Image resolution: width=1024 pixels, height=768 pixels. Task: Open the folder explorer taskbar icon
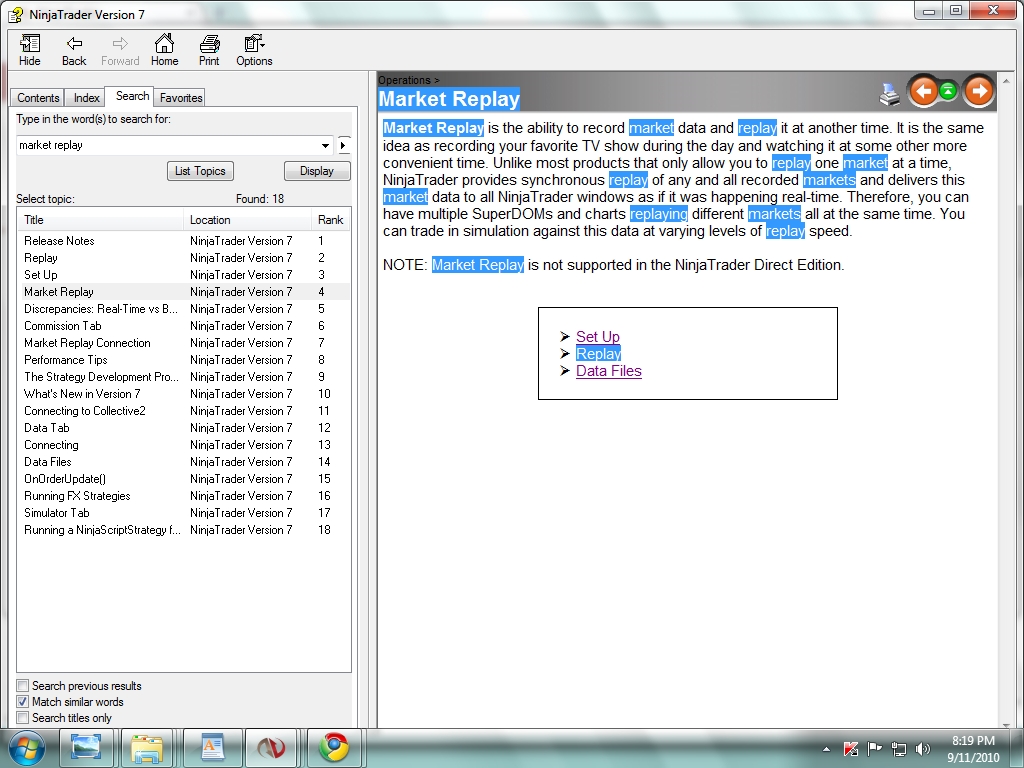pyautogui.click(x=147, y=748)
